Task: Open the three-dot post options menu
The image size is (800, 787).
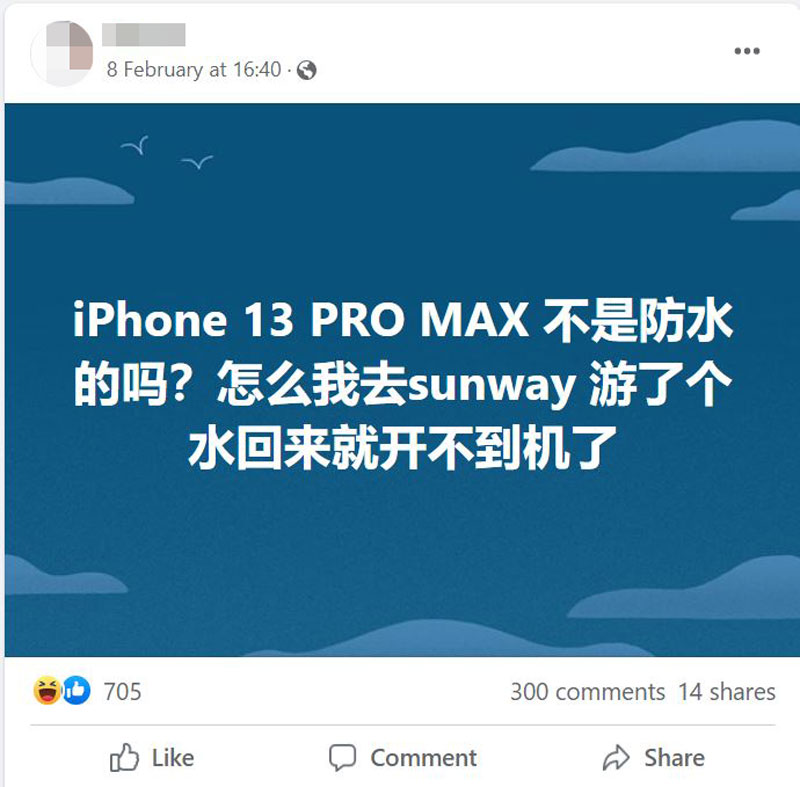Action: coord(747,51)
